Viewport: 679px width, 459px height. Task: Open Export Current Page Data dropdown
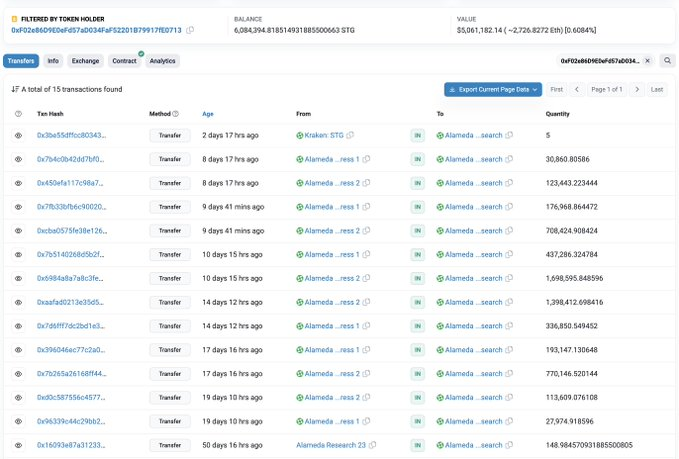[493, 89]
